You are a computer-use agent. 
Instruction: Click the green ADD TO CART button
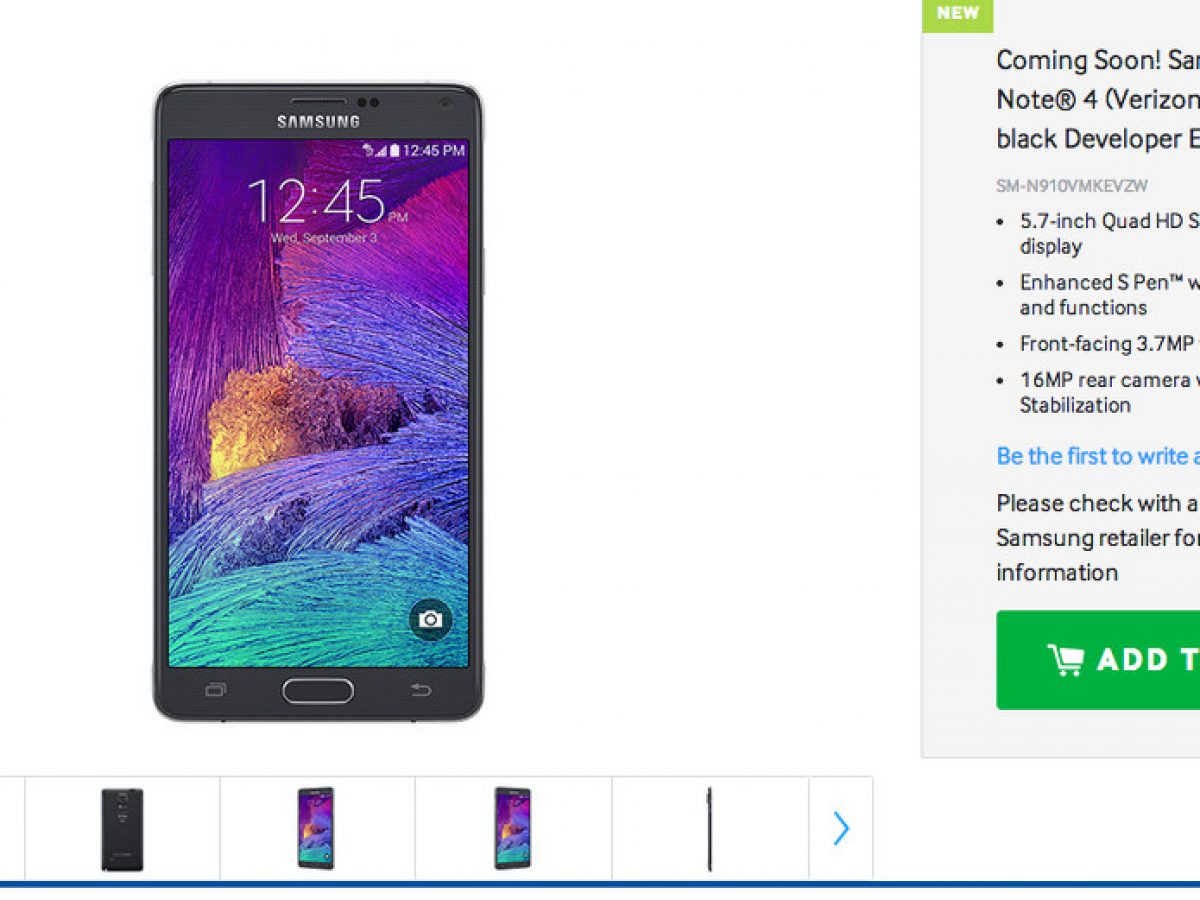click(1098, 660)
